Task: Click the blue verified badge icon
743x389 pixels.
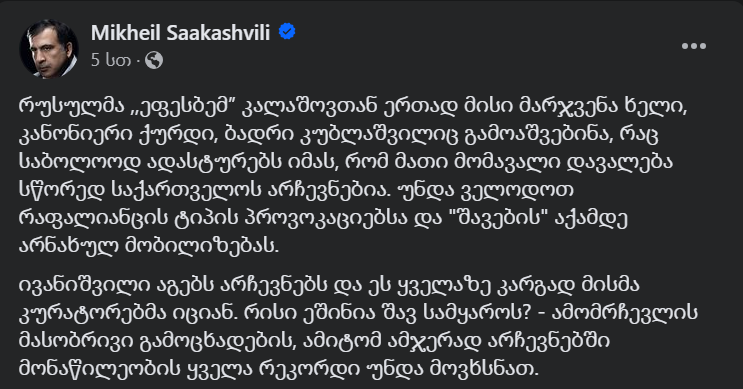Action: [287, 32]
